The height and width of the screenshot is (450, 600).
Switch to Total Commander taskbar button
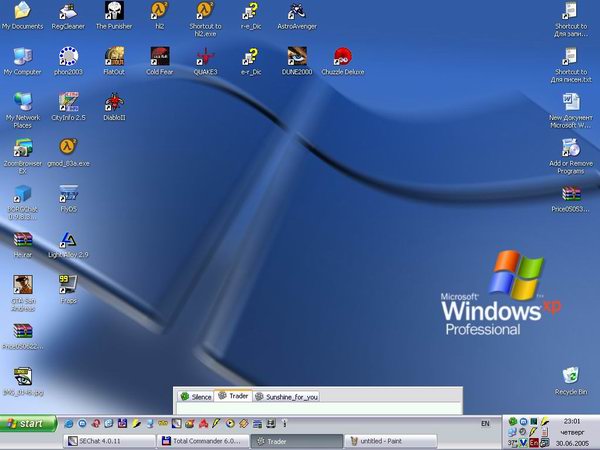[203, 441]
